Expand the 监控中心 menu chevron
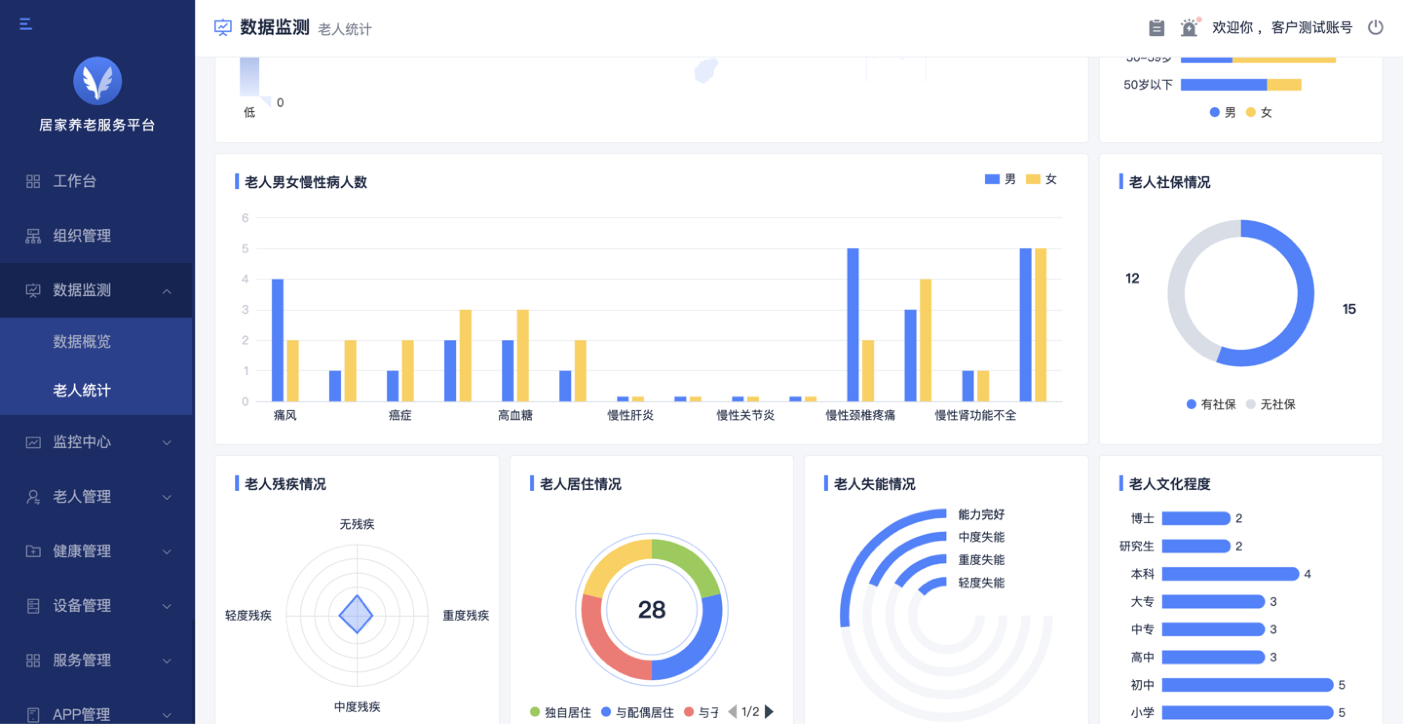This screenshot has width=1403, height=724. point(167,442)
